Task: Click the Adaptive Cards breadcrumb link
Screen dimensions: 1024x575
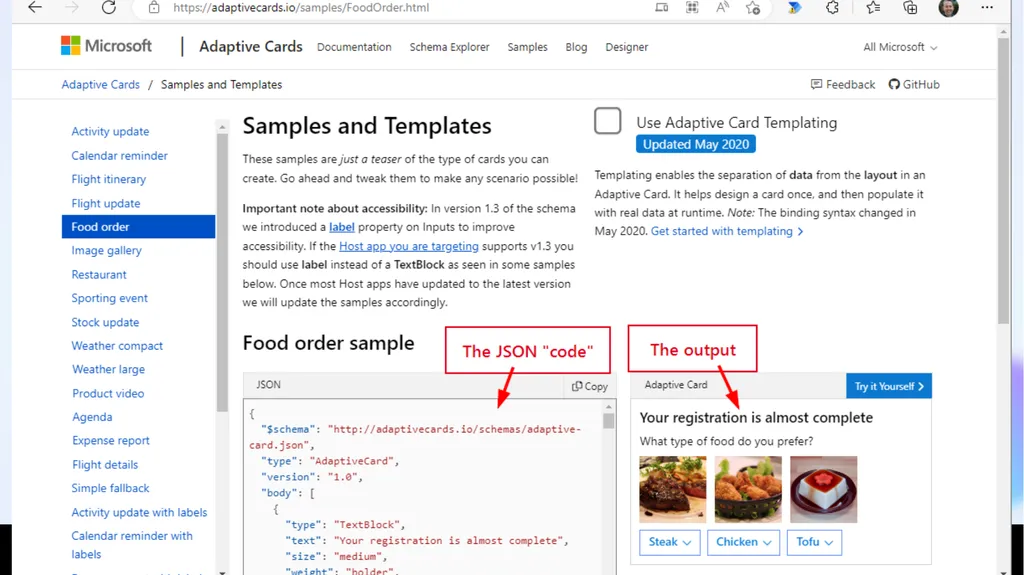Action: [101, 84]
